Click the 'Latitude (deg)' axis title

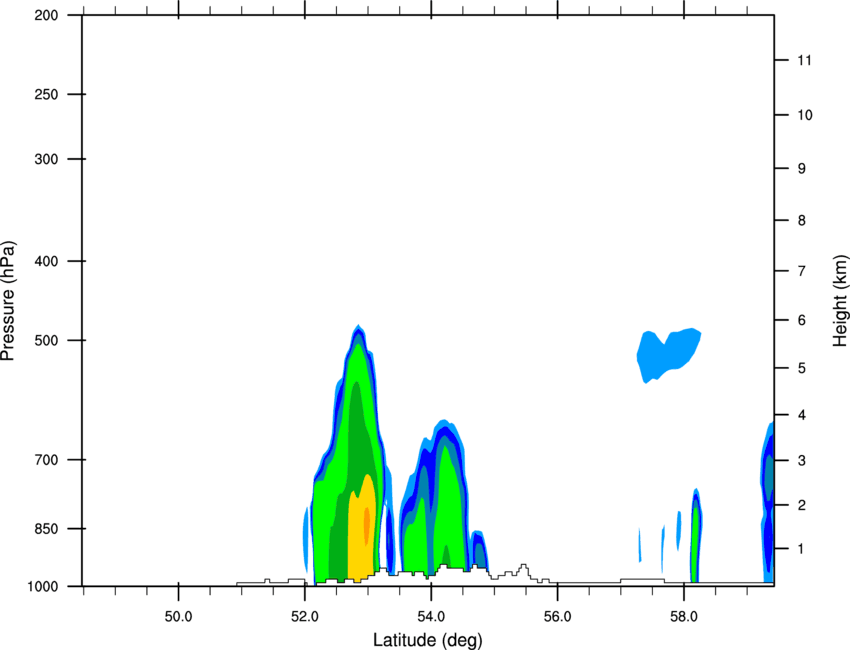(427, 640)
